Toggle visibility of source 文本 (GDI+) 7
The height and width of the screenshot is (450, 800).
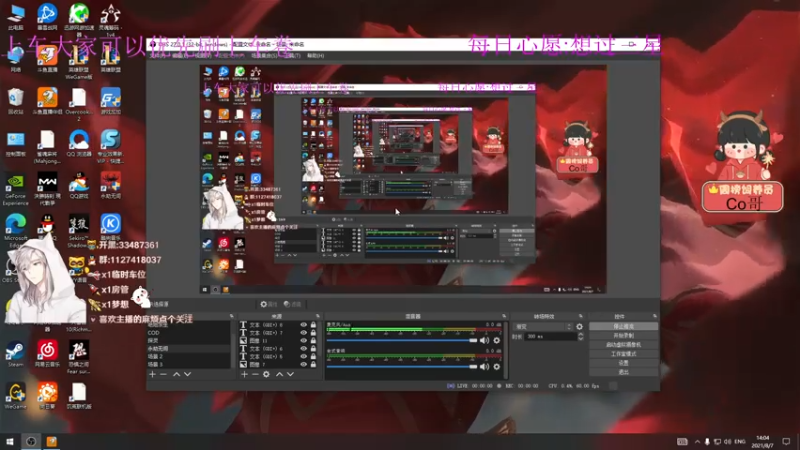click(304, 333)
